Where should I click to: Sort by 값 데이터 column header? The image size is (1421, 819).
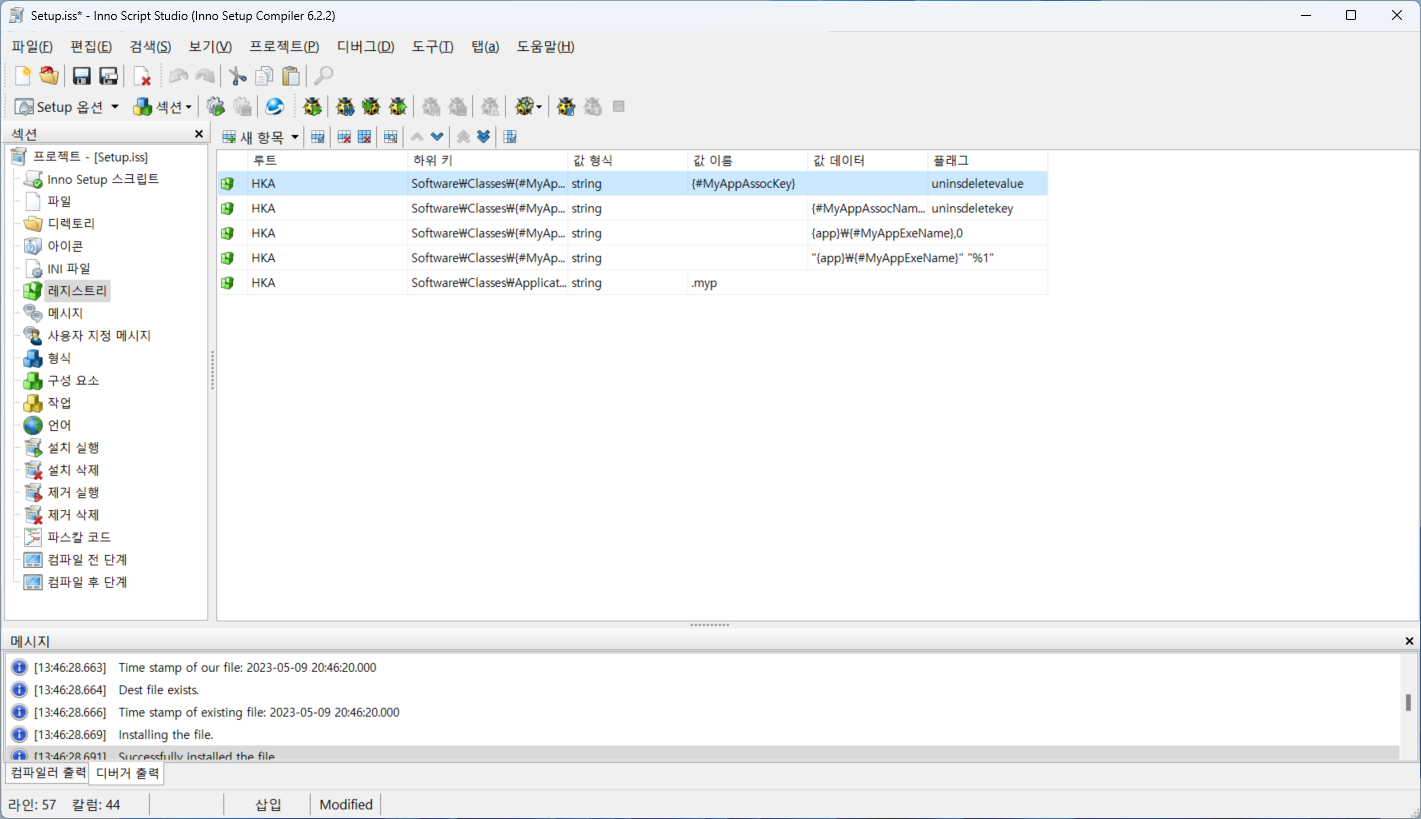867,160
